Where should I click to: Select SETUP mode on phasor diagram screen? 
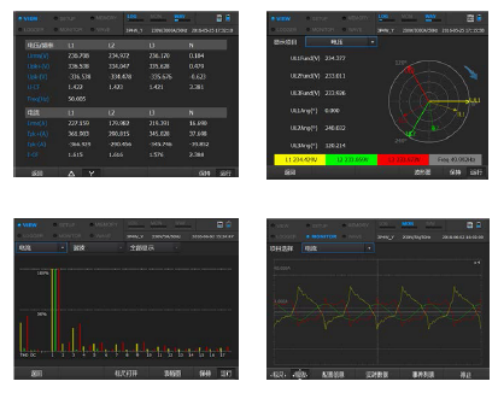pos(317,19)
